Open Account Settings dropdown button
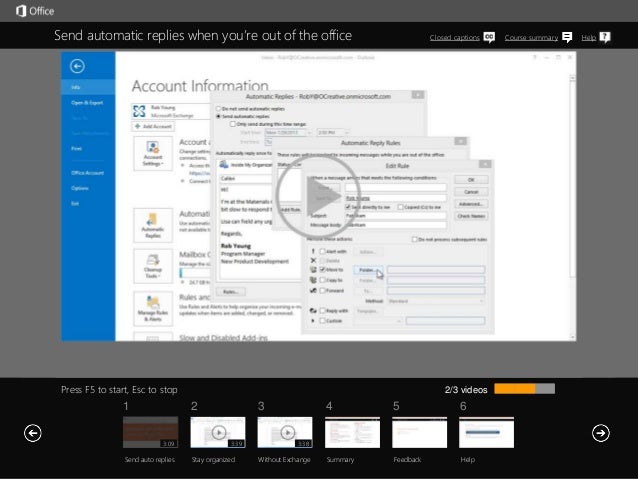Image resolution: width=638 pixels, height=479 pixels. click(x=153, y=153)
